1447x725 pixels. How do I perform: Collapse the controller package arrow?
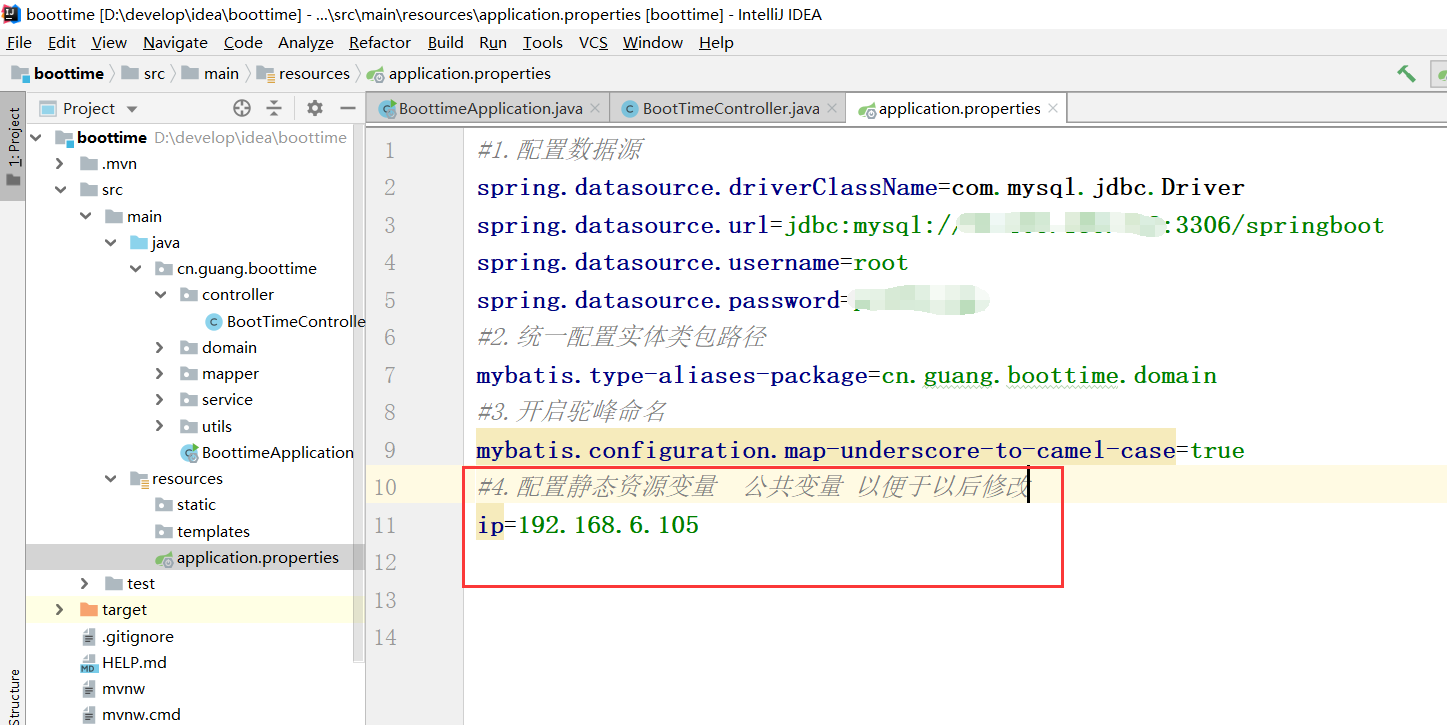click(x=161, y=294)
